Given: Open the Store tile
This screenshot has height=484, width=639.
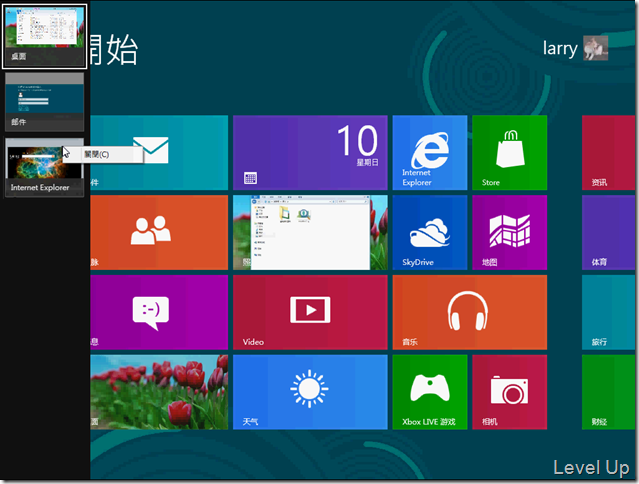Looking at the screenshot, I should point(509,152).
